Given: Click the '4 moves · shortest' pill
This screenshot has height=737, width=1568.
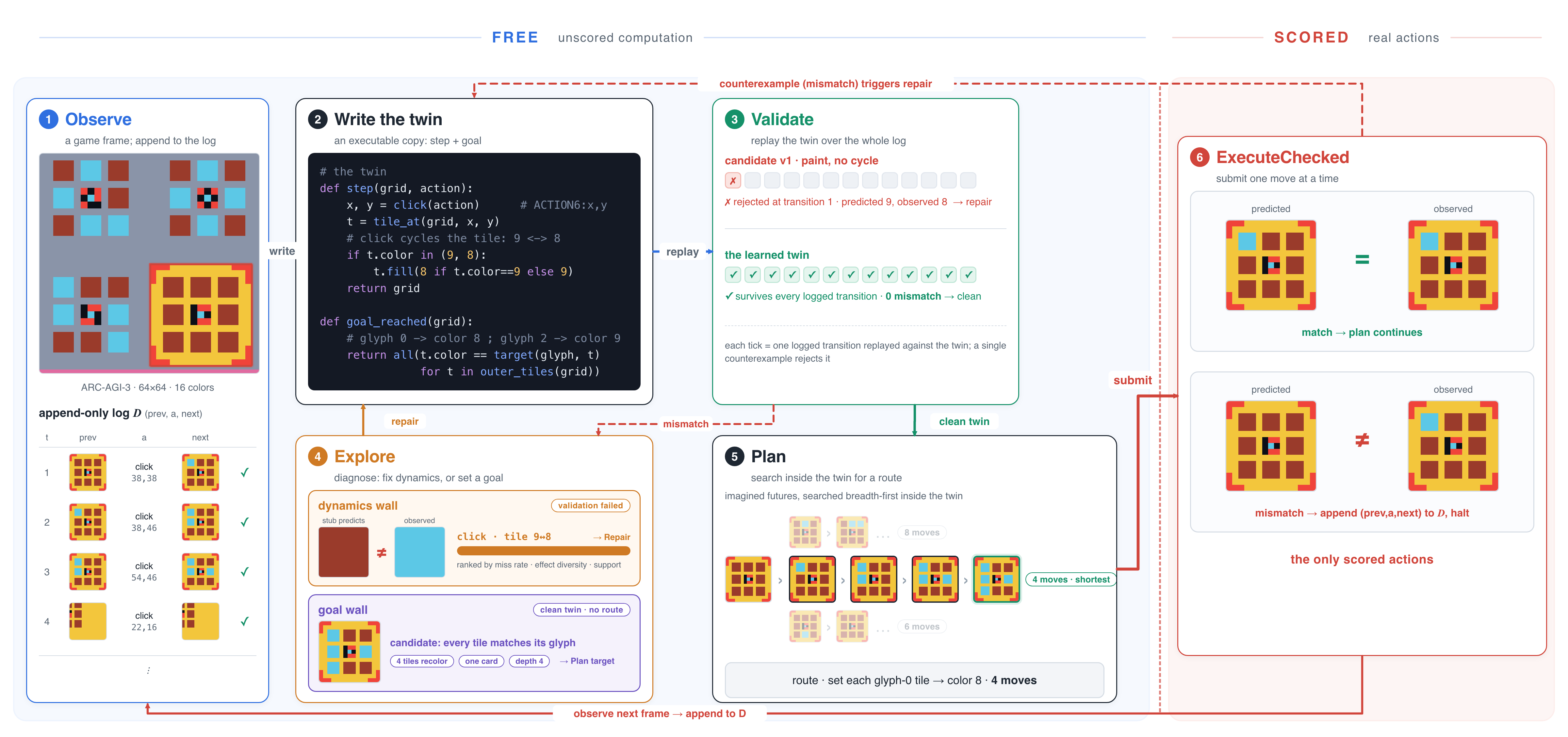Looking at the screenshot, I should [x=1071, y=580].
